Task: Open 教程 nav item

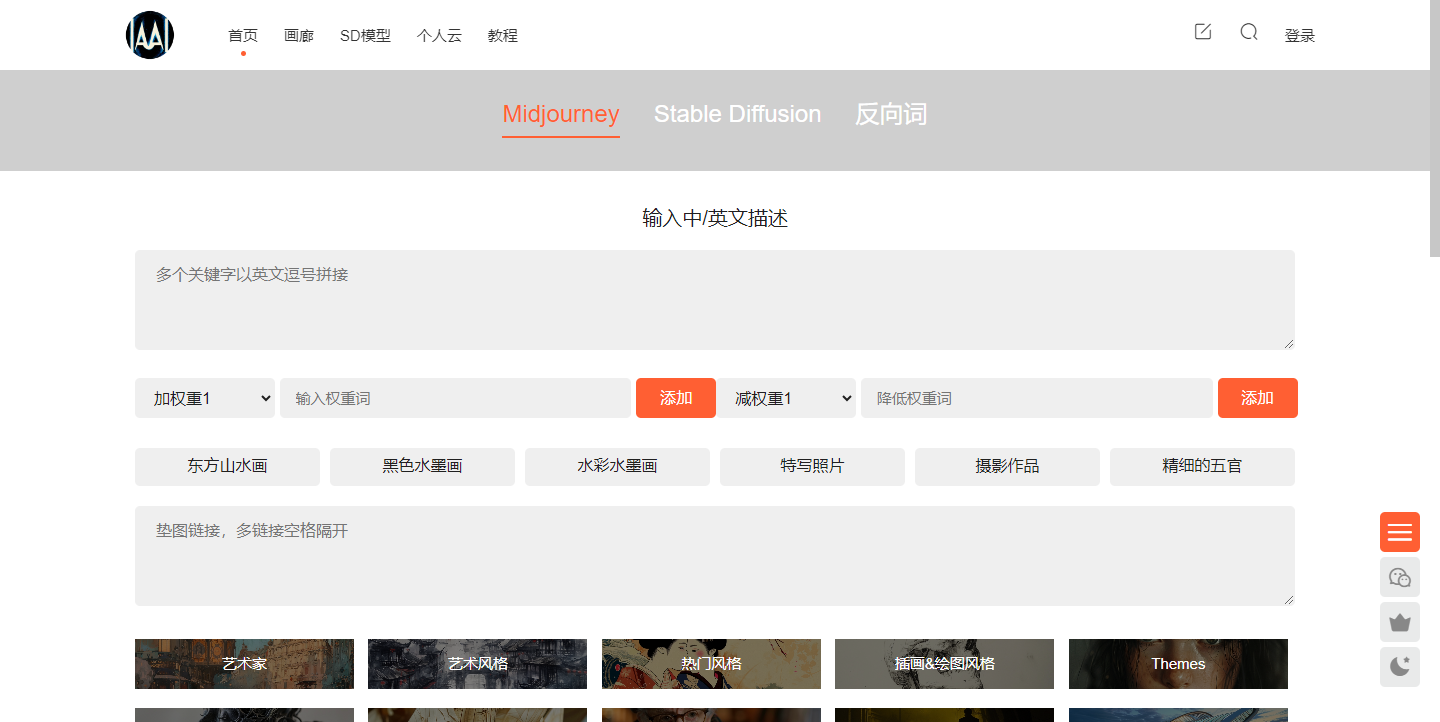Action: click(503, 36)
